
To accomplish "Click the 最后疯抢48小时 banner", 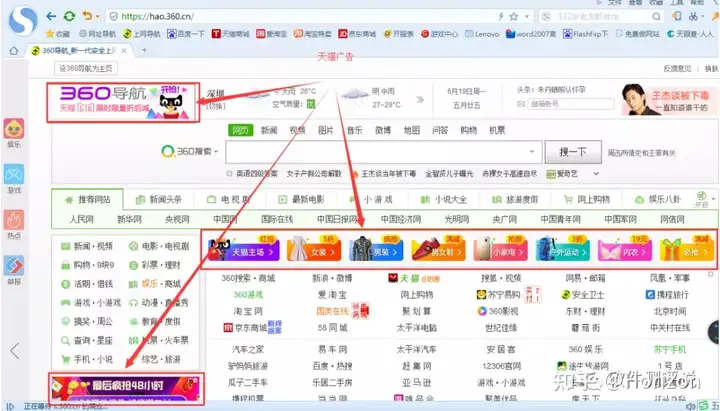I will (126, 387).
